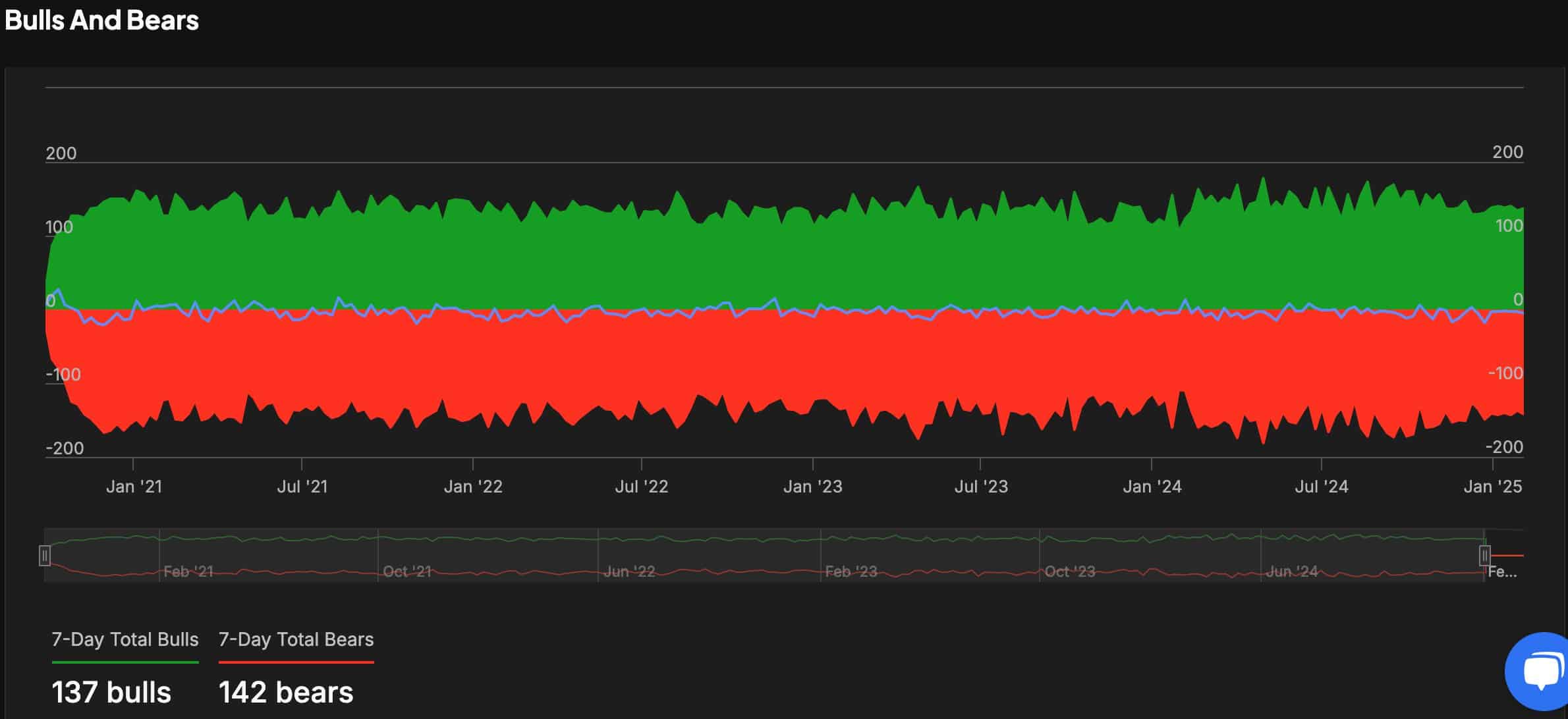Select the Jan '23 x-axis label
This screenshot has height=719, width=1568.
coord(812,487)
